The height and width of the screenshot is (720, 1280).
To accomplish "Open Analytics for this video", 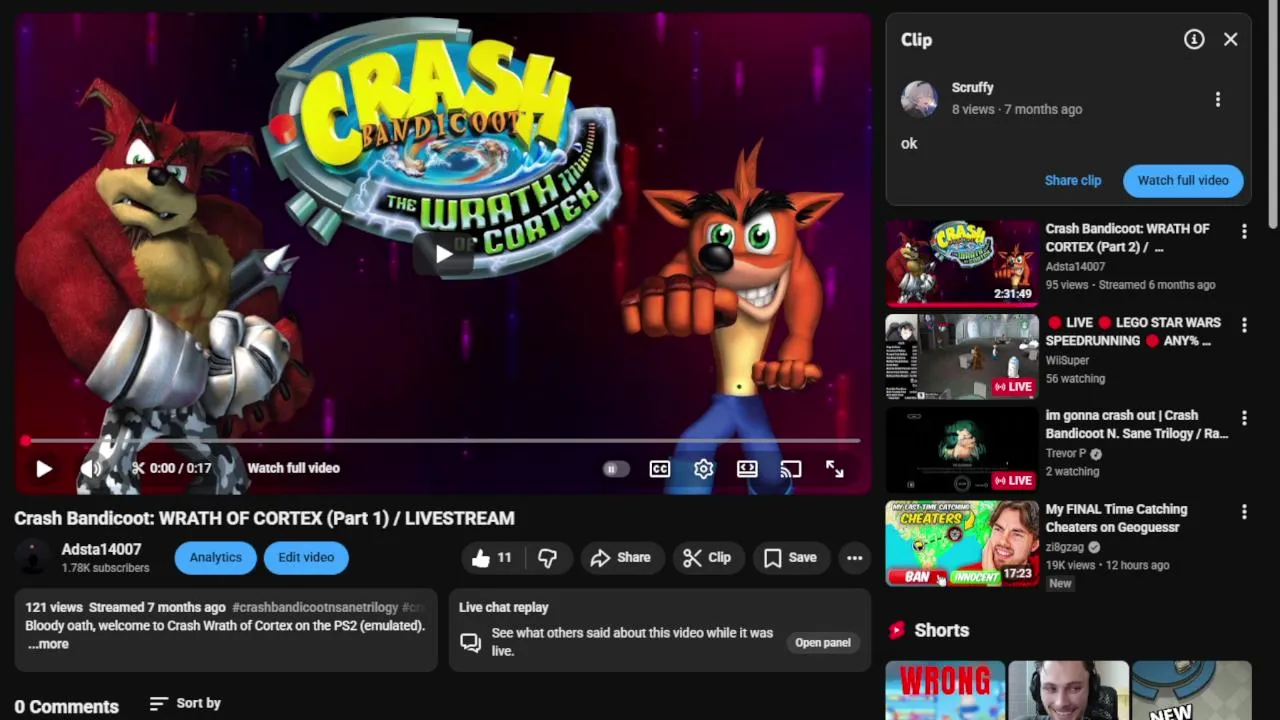I will [216, 557].
